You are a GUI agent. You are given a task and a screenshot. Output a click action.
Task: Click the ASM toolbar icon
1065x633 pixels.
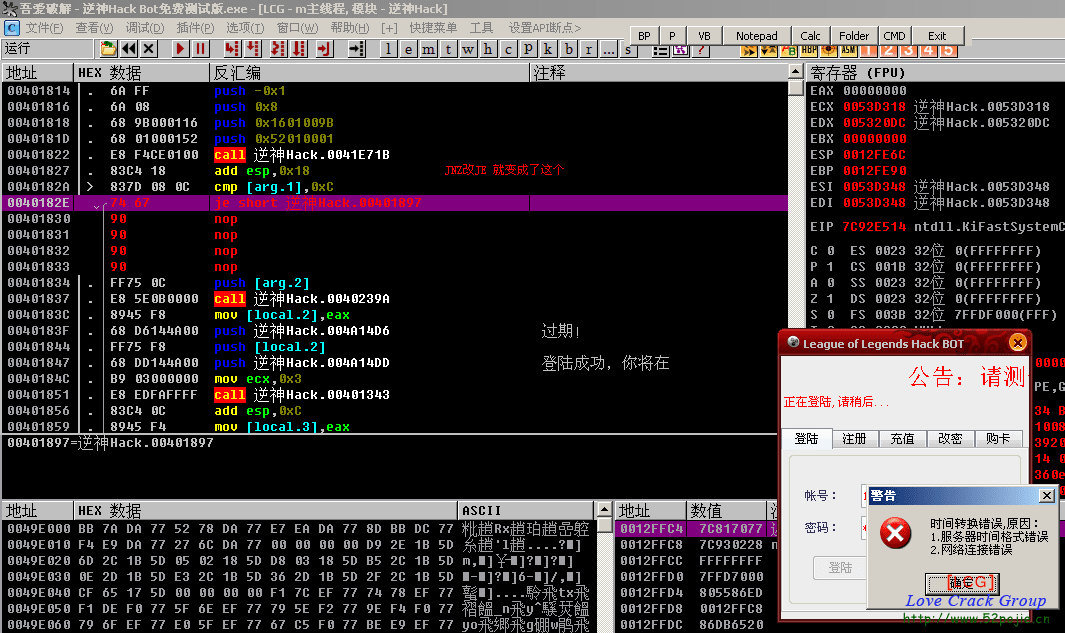pos(848,50)
